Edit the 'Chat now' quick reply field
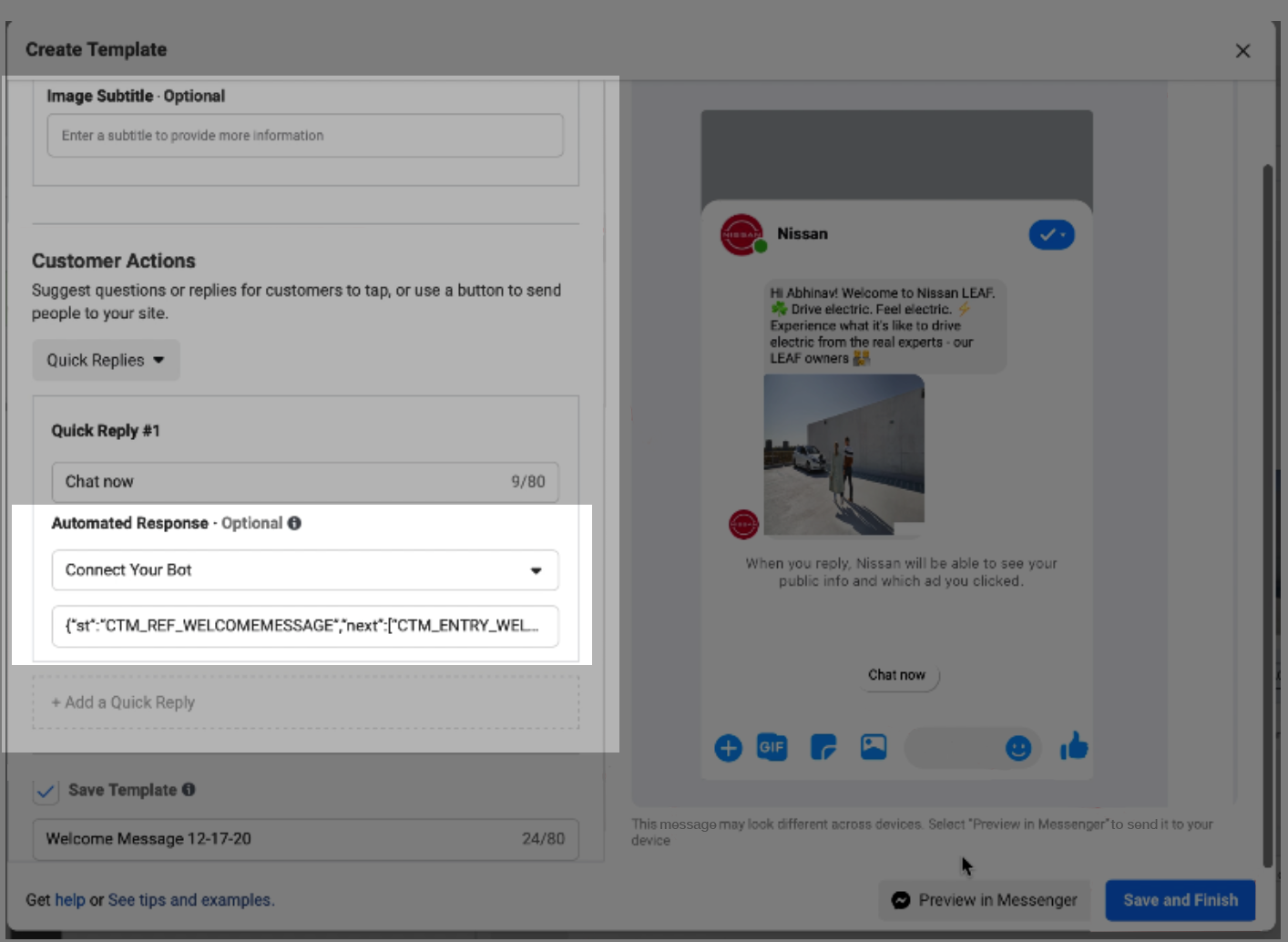This screenshot has height=942, width=1288. click(x=305, y=482)
